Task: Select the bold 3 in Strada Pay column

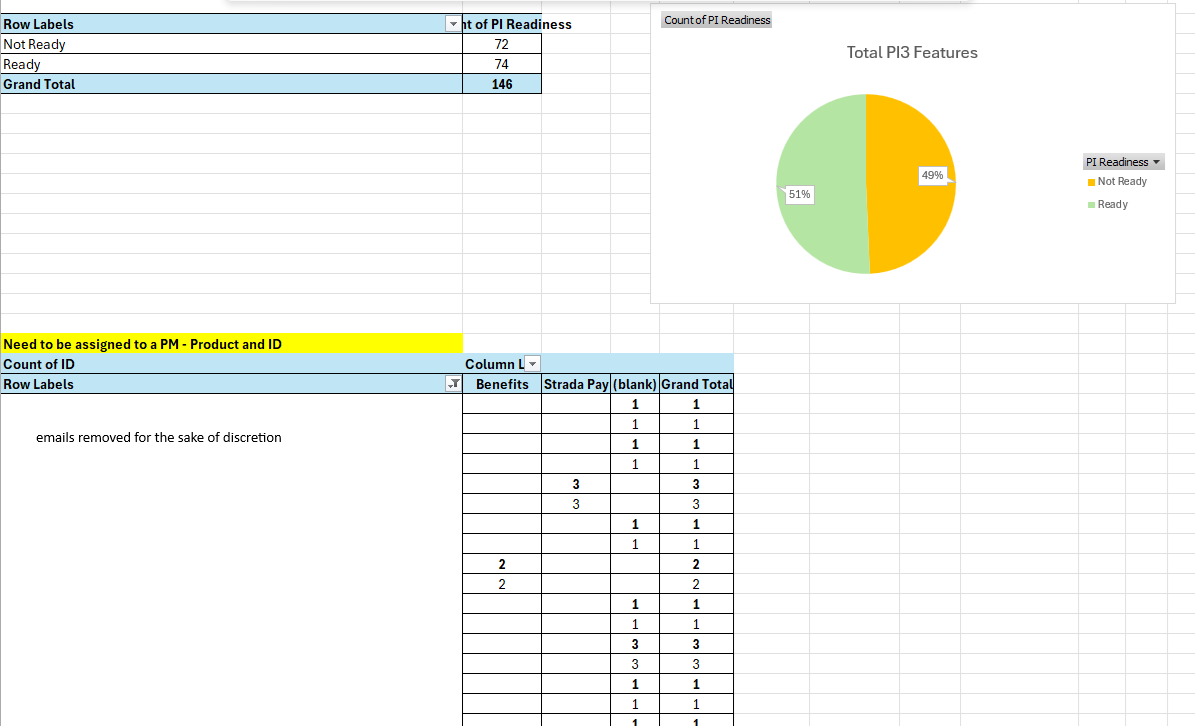Action: coord(576,484)
